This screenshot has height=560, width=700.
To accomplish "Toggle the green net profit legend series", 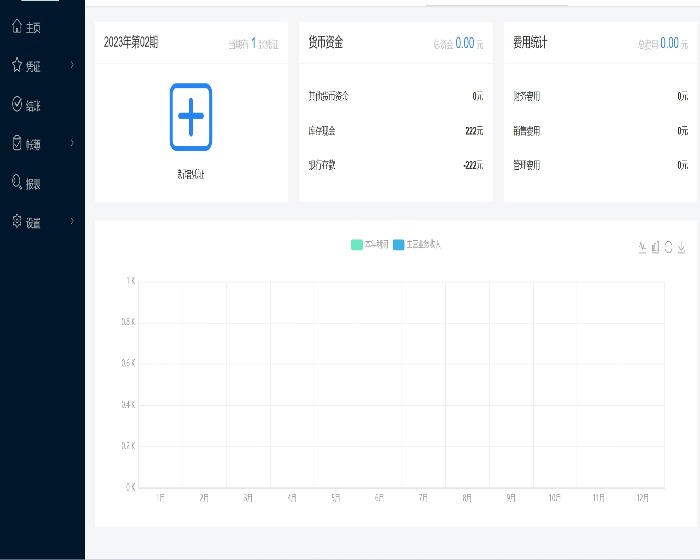I will pyautogui.click(x=370, y=244).
